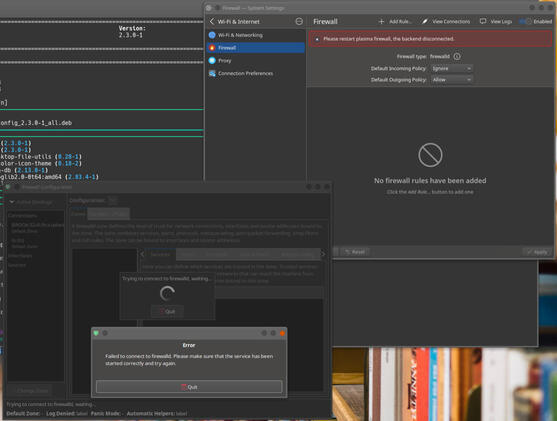Open the Wi-Fi & Networking page
The width and height of the screenshot is (557, 421).
[x=255, y=35]
